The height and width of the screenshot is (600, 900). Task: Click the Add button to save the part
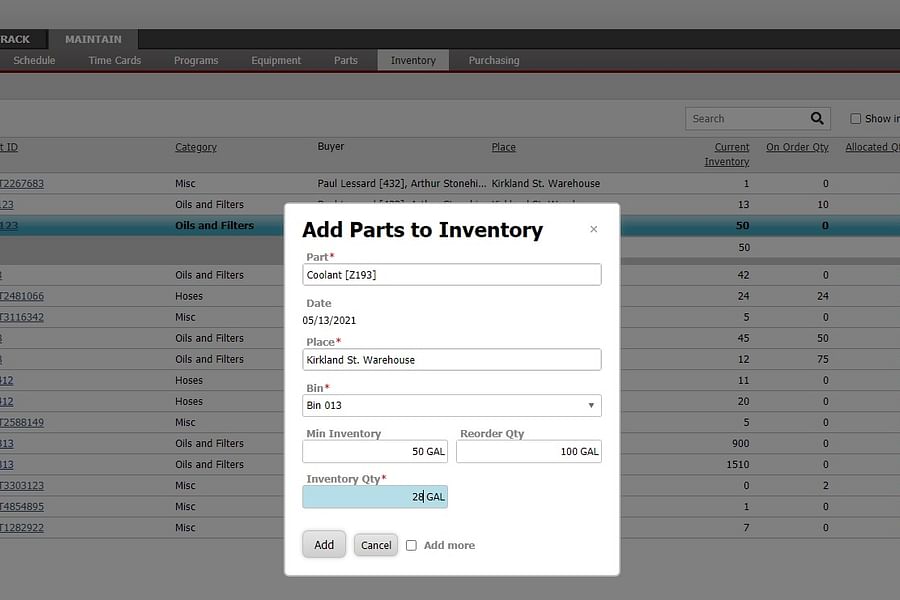[x=323, y=544]
